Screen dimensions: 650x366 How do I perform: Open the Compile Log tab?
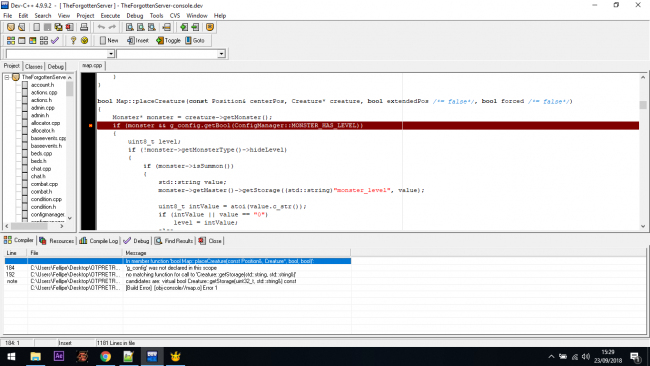tap(99, 241)
